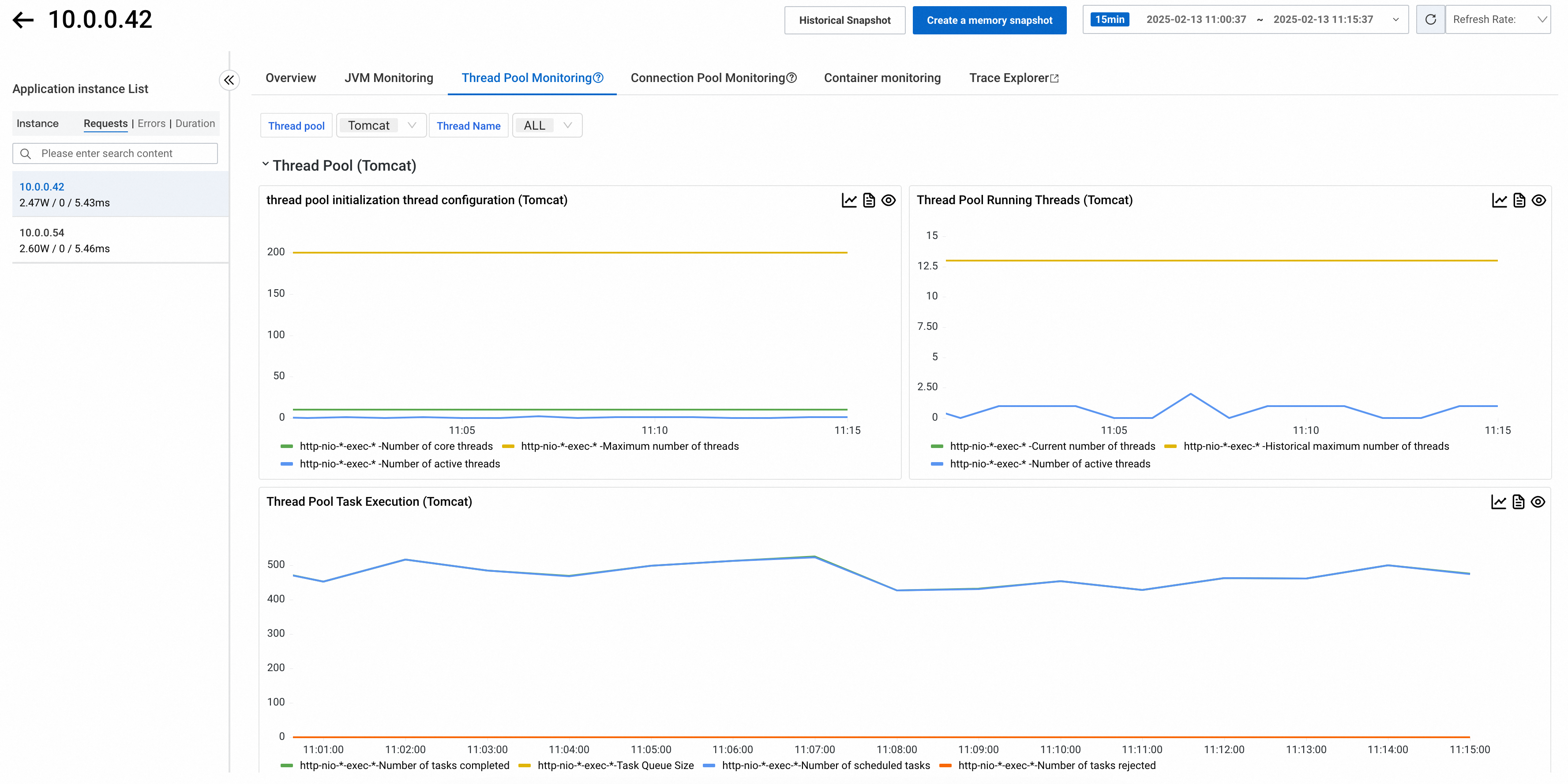Collapse the Application instance List sidebar
Viewport: 1568px width, 784px height.
tap(229, 80)
